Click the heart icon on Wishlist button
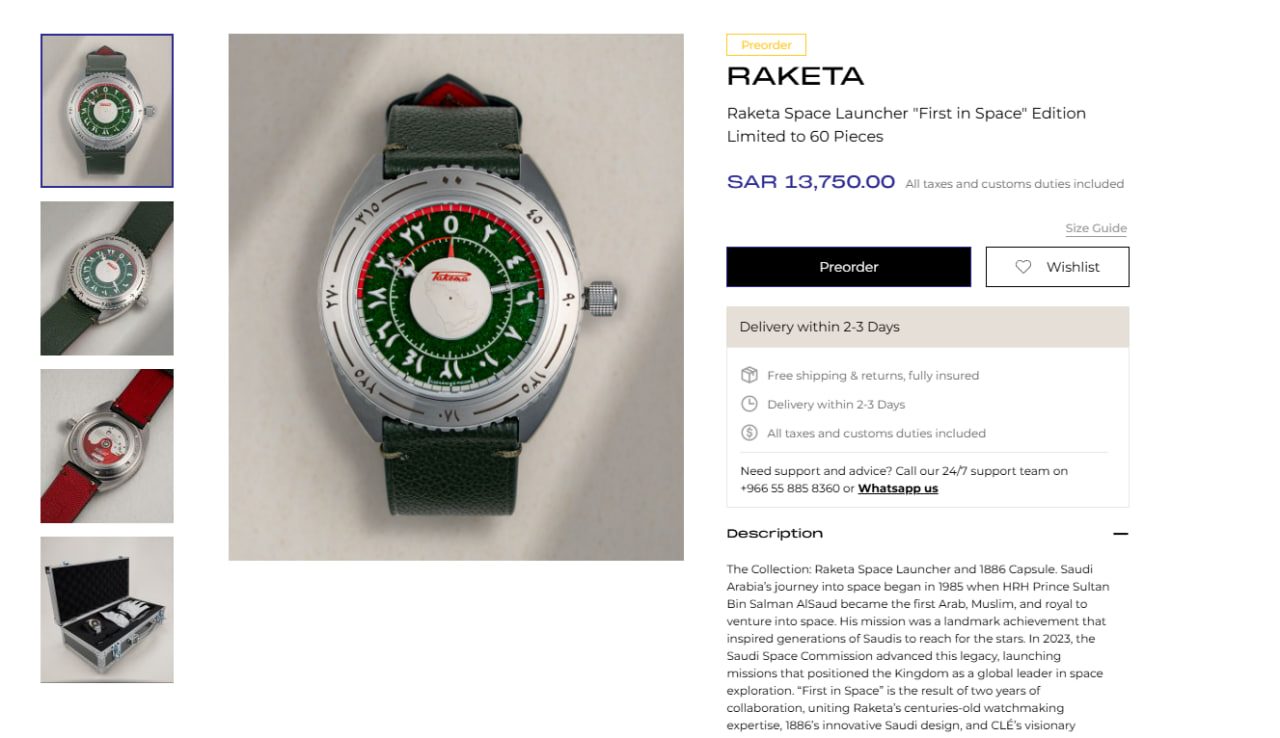1280x738 pixels. (1023, 267)
